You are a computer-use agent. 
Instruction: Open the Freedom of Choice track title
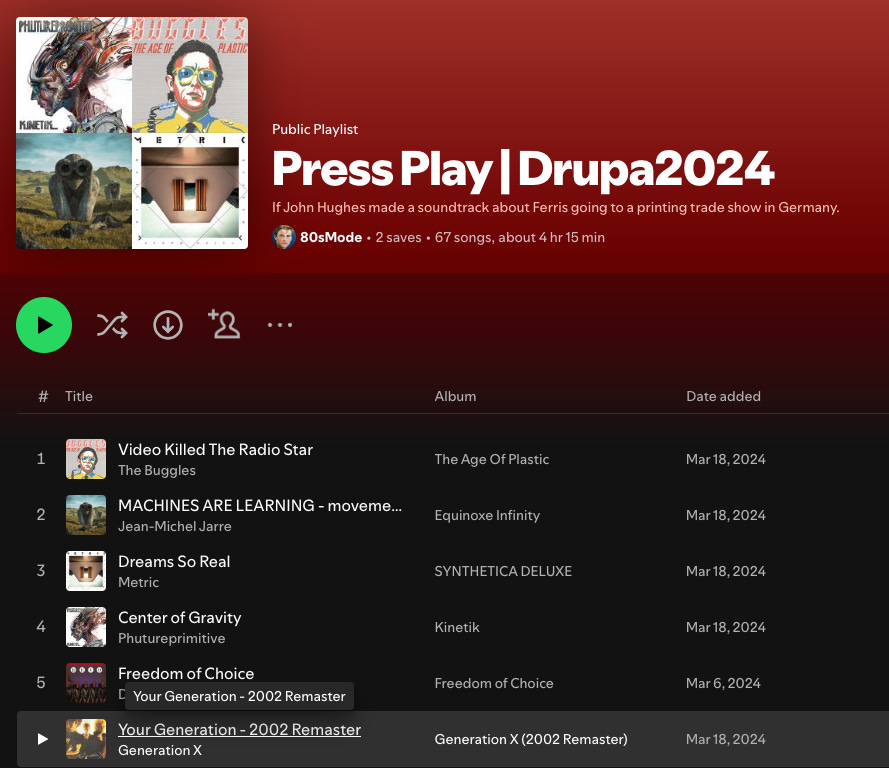point(186,673)
